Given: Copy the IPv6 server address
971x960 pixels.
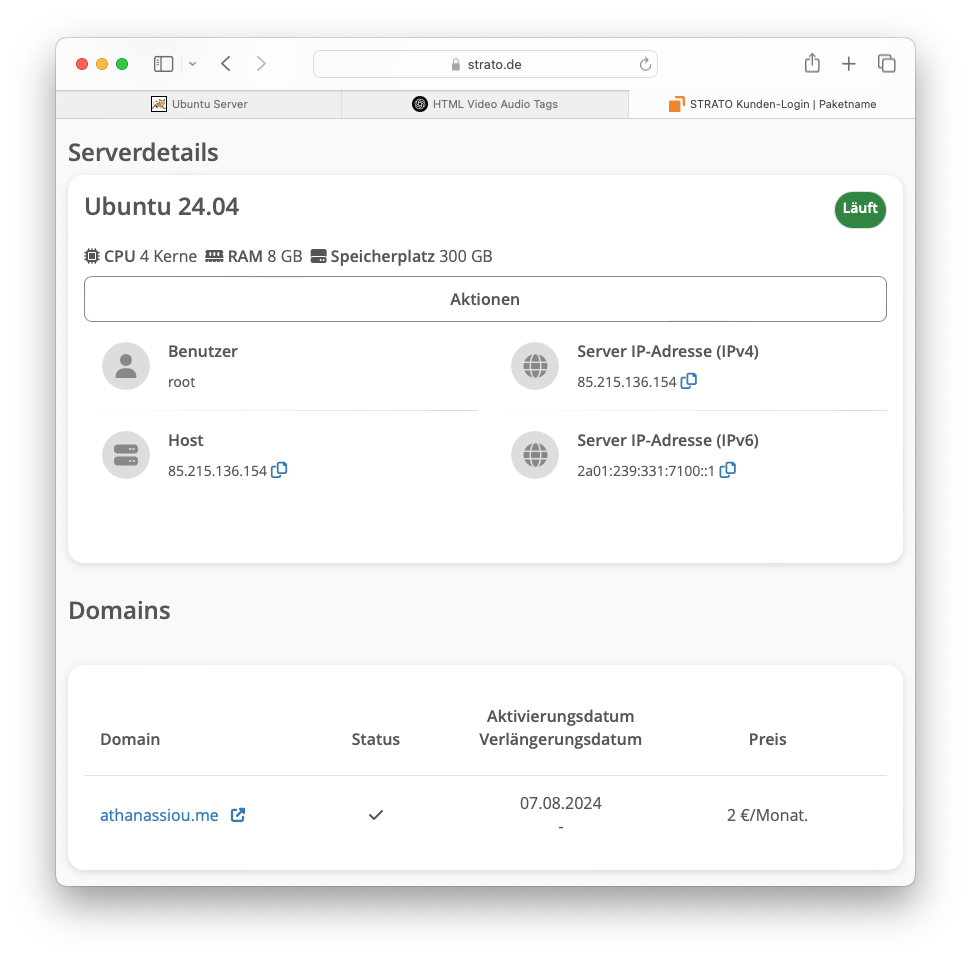Looking at the screenshot, I should click(727, 470).
